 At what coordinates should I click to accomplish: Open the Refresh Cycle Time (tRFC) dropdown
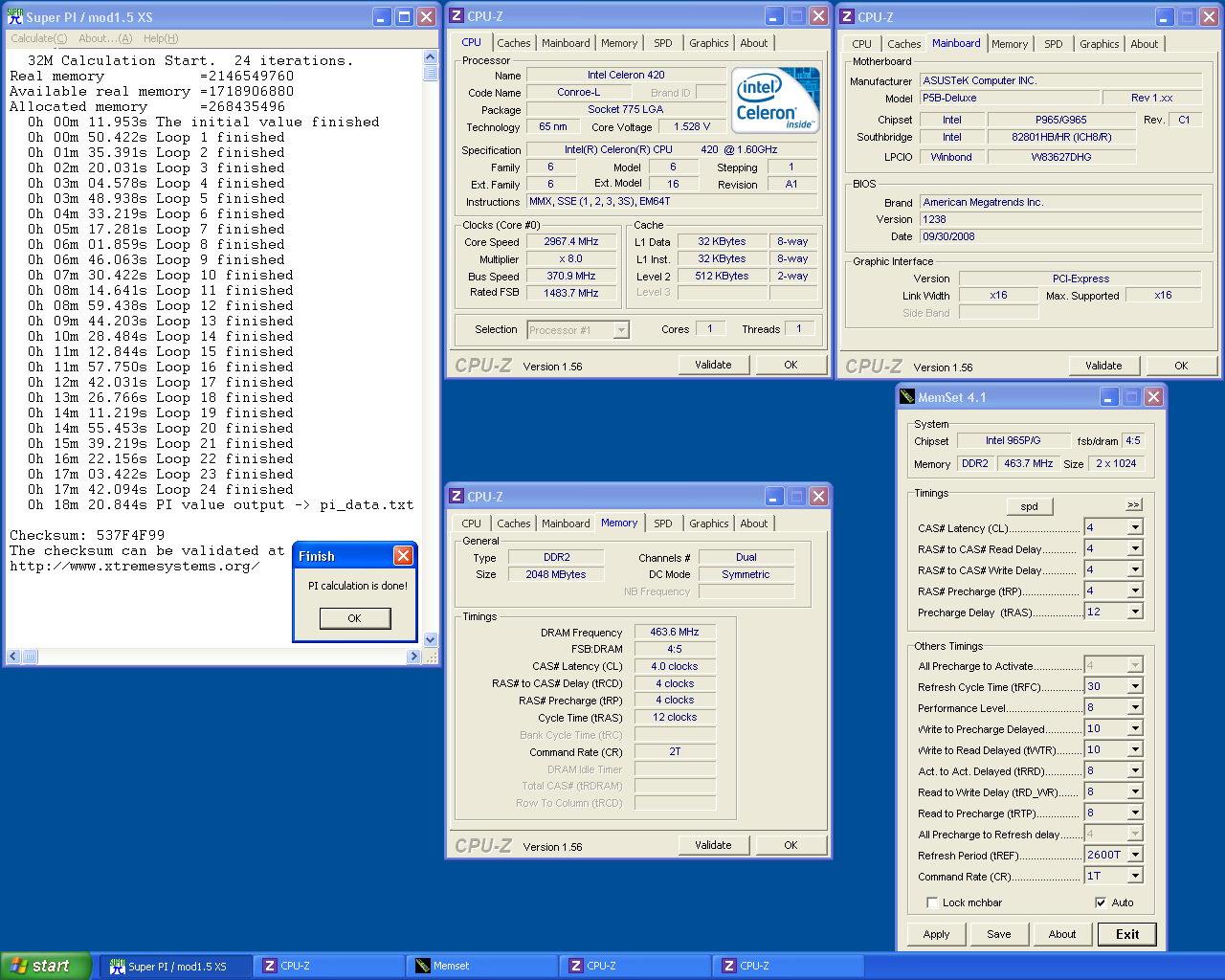1135,687
